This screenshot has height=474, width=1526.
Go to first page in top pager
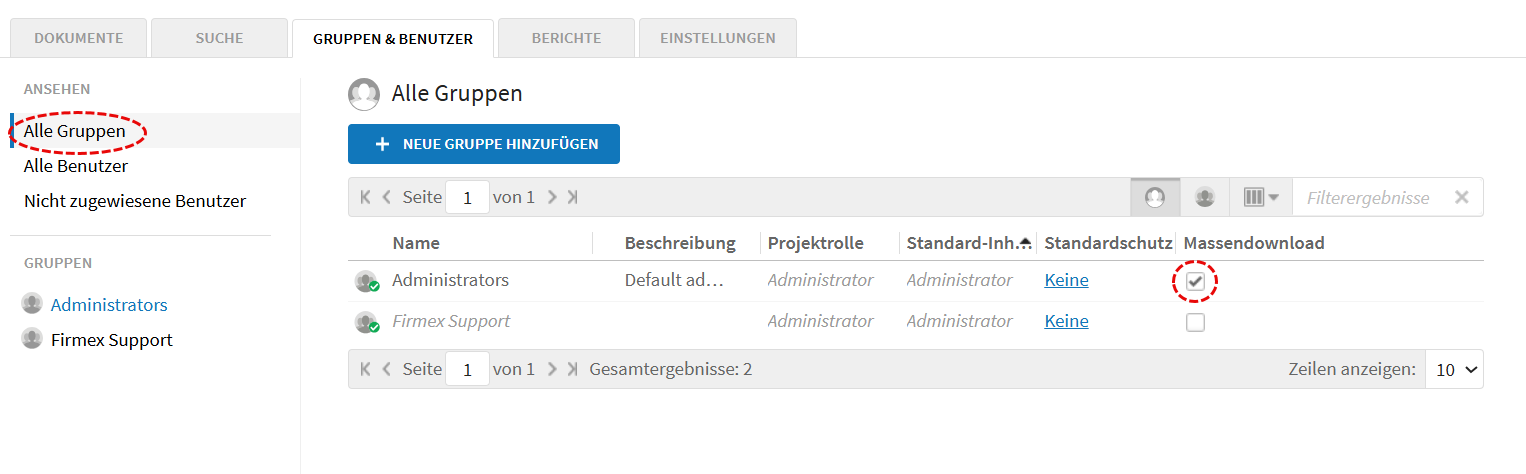[366, 197]
